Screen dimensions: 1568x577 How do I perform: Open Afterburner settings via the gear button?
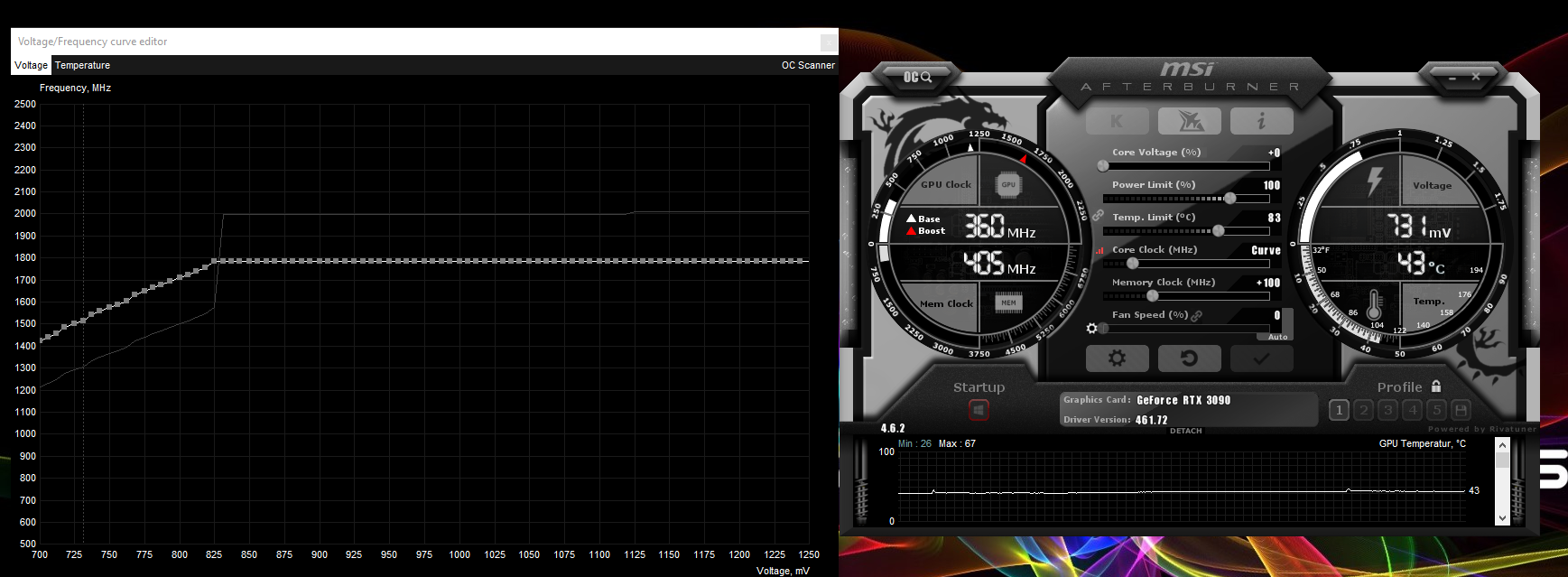point(1118,358)
